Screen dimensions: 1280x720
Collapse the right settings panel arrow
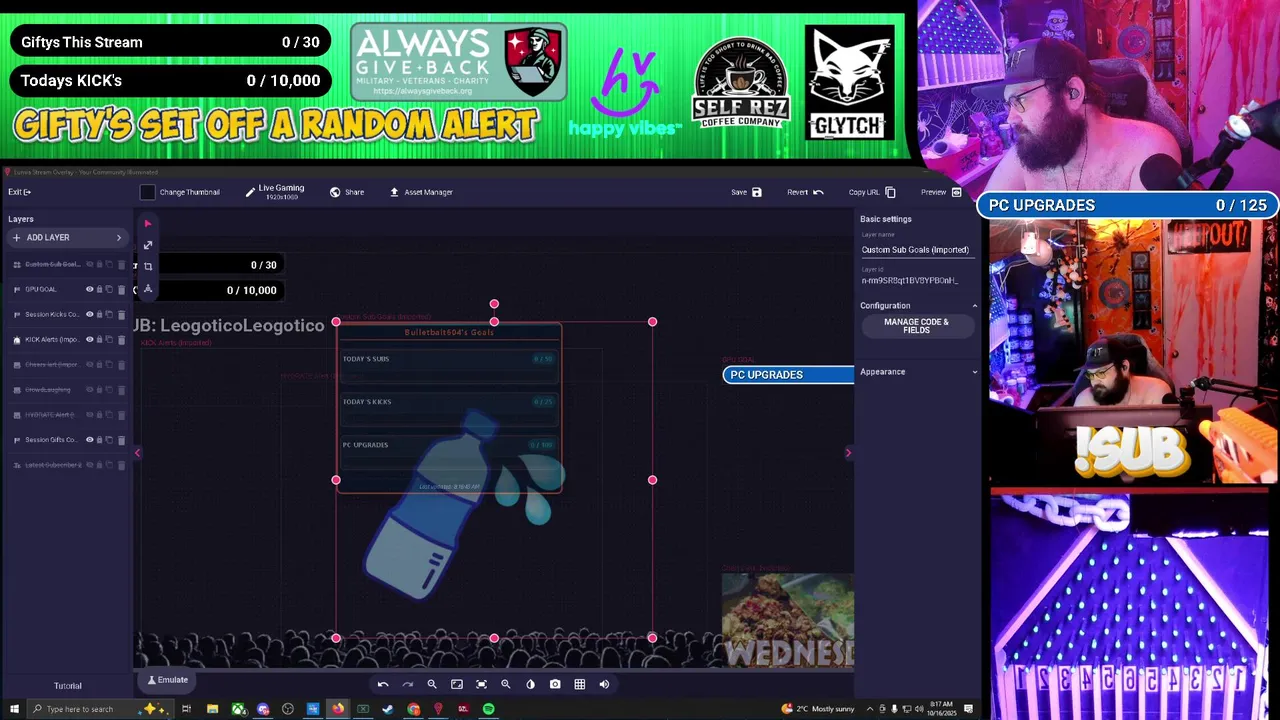(848, 453)
